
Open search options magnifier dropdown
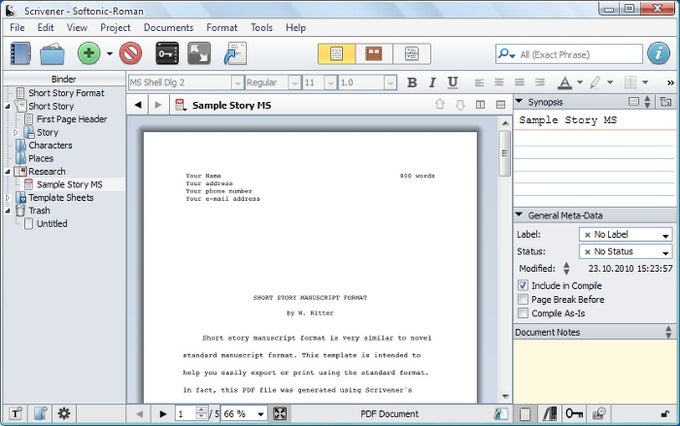(x=506, y=54)
